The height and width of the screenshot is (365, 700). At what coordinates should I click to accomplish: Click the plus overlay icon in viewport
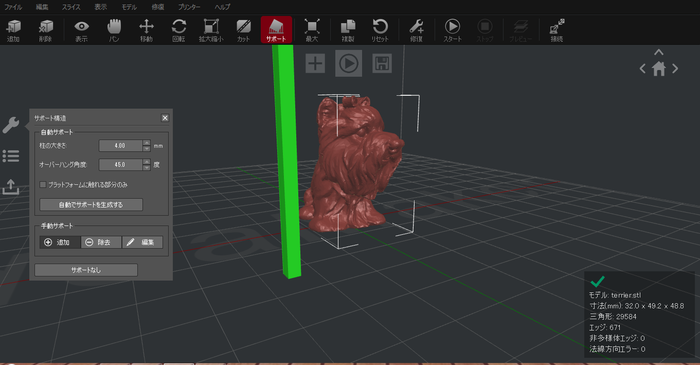(315, 63)
